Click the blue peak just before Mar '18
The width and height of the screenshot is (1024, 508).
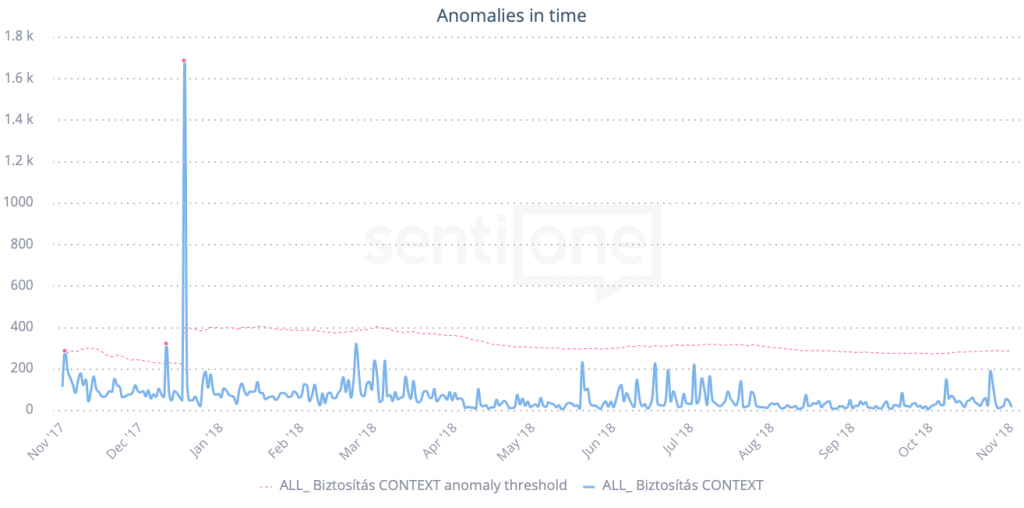coord(356,346)
